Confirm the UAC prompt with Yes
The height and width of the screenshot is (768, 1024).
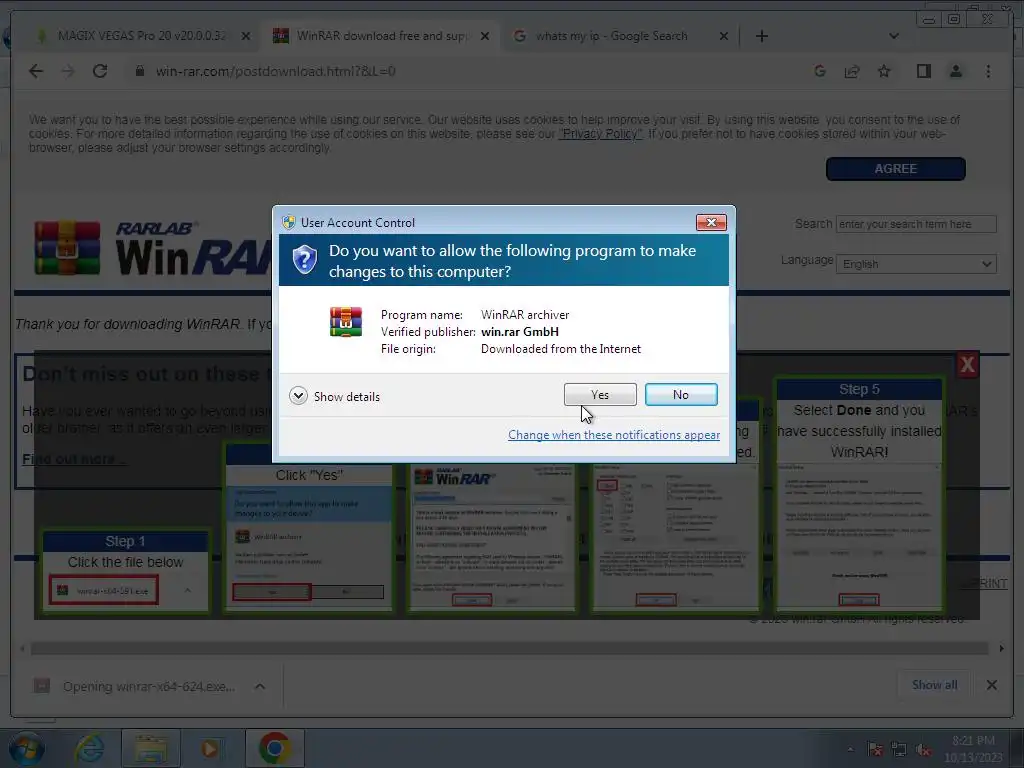coord(600,394)
